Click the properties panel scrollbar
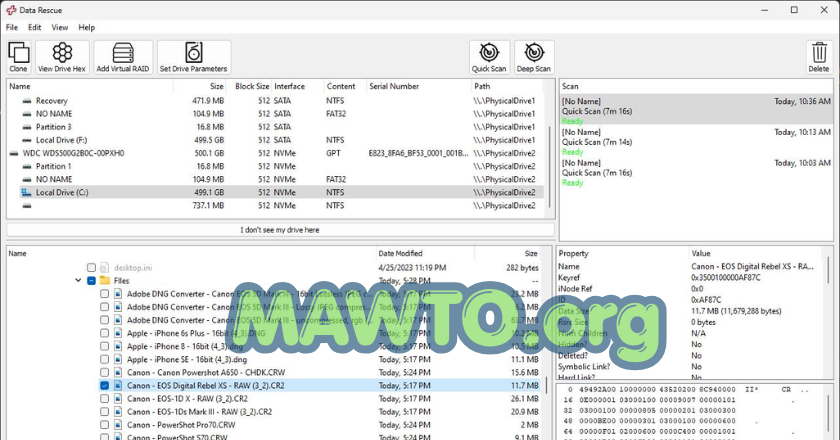 tap(829, 271)
